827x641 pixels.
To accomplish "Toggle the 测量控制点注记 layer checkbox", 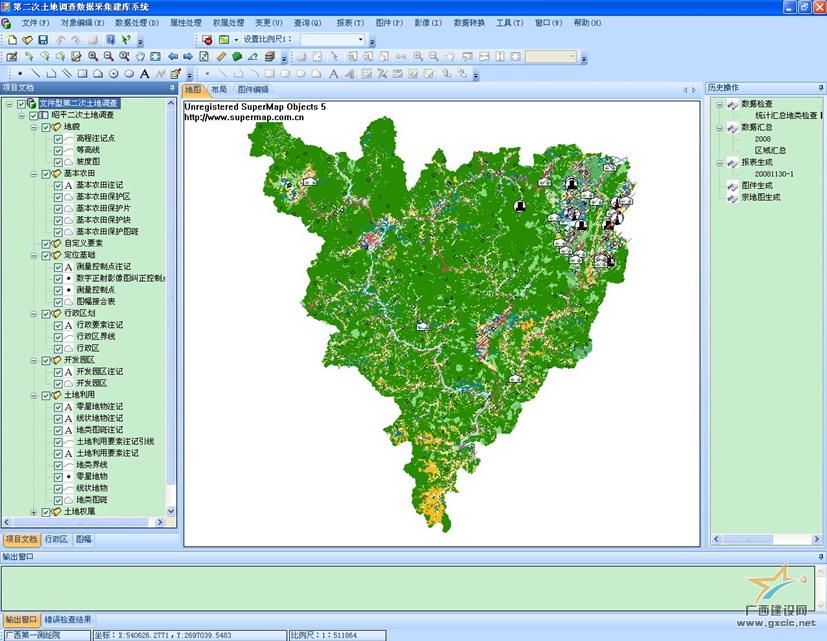I will click(59, 267).
